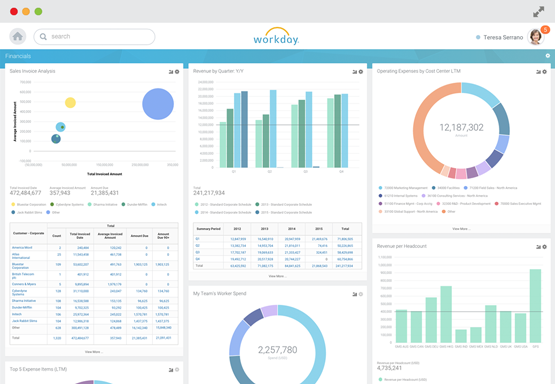Toggle the Dunder-Mifflin legend series

tap(135, 205)
